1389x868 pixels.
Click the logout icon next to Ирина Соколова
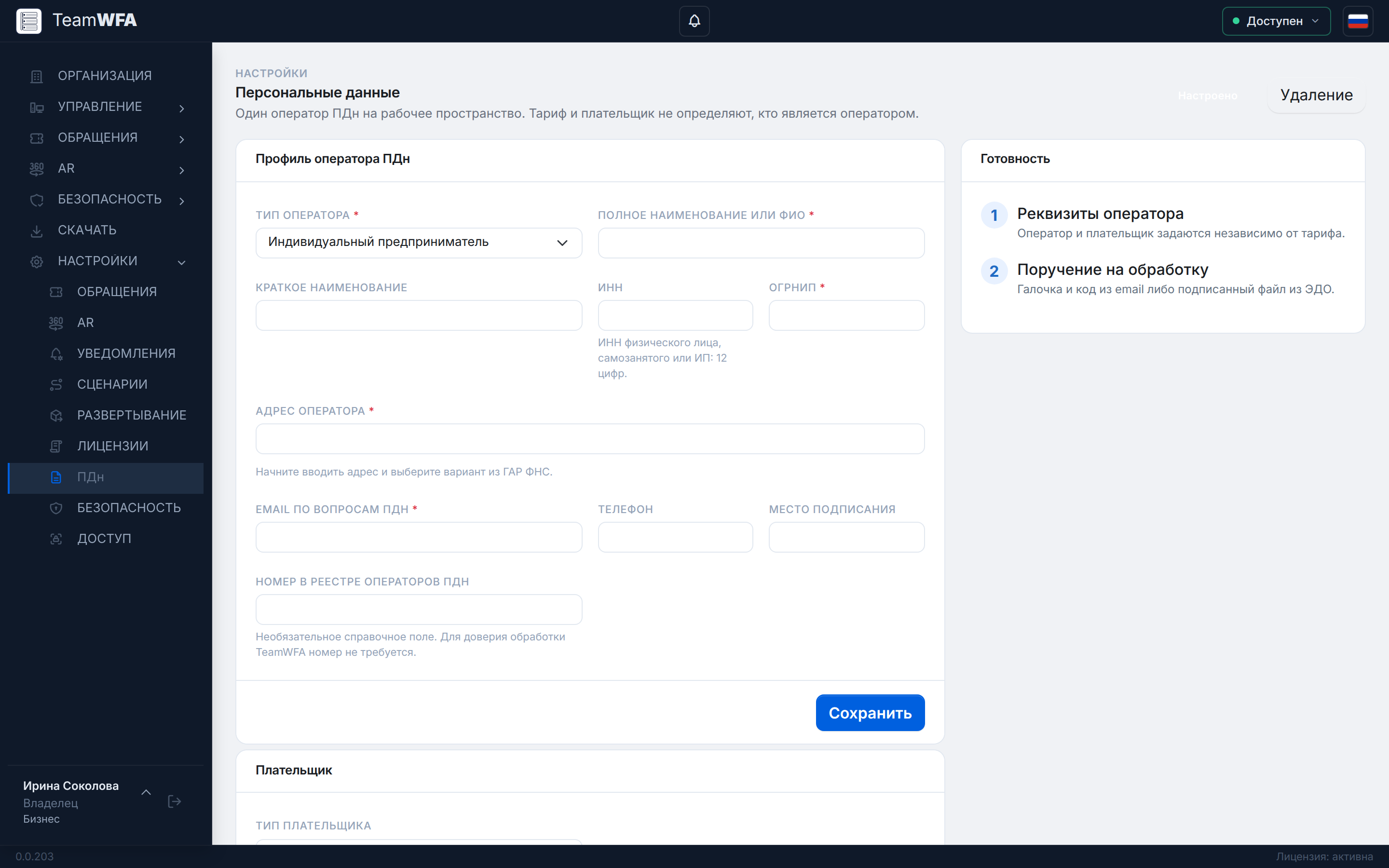175,801
